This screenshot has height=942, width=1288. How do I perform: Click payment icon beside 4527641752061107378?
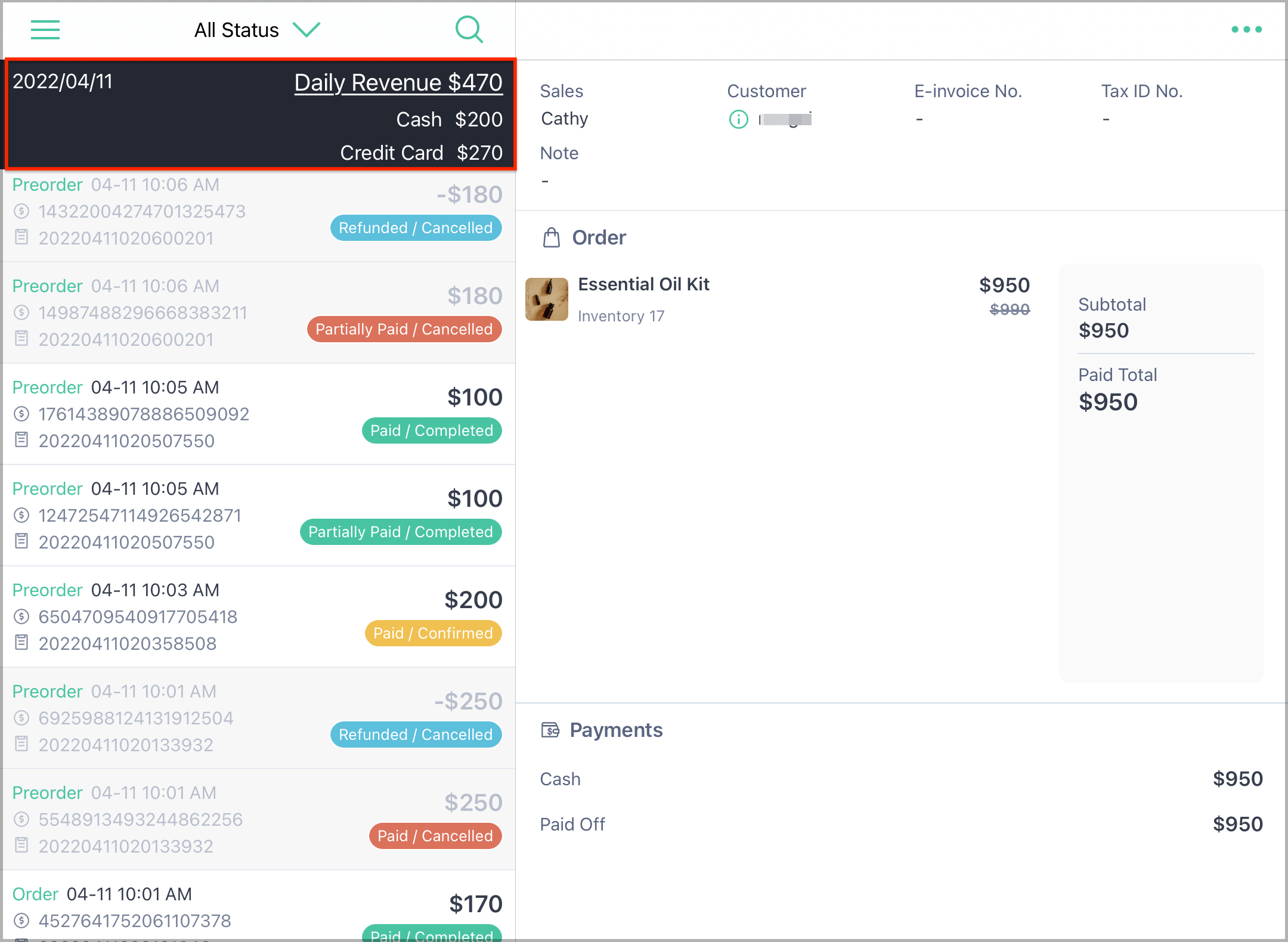click(21, 921)
